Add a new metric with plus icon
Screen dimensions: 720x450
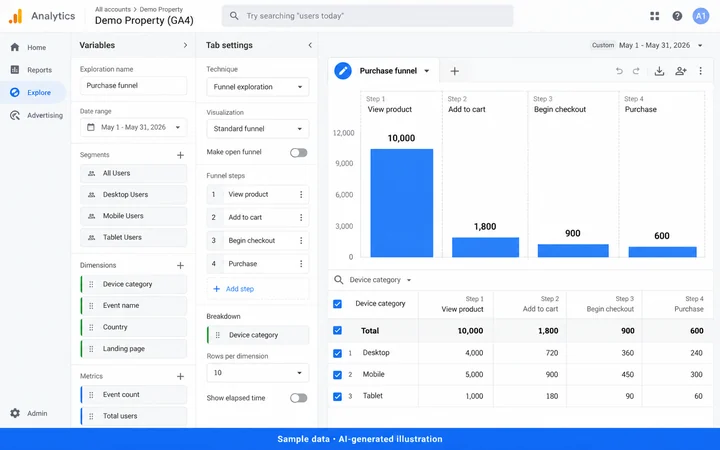coord(180,377)
